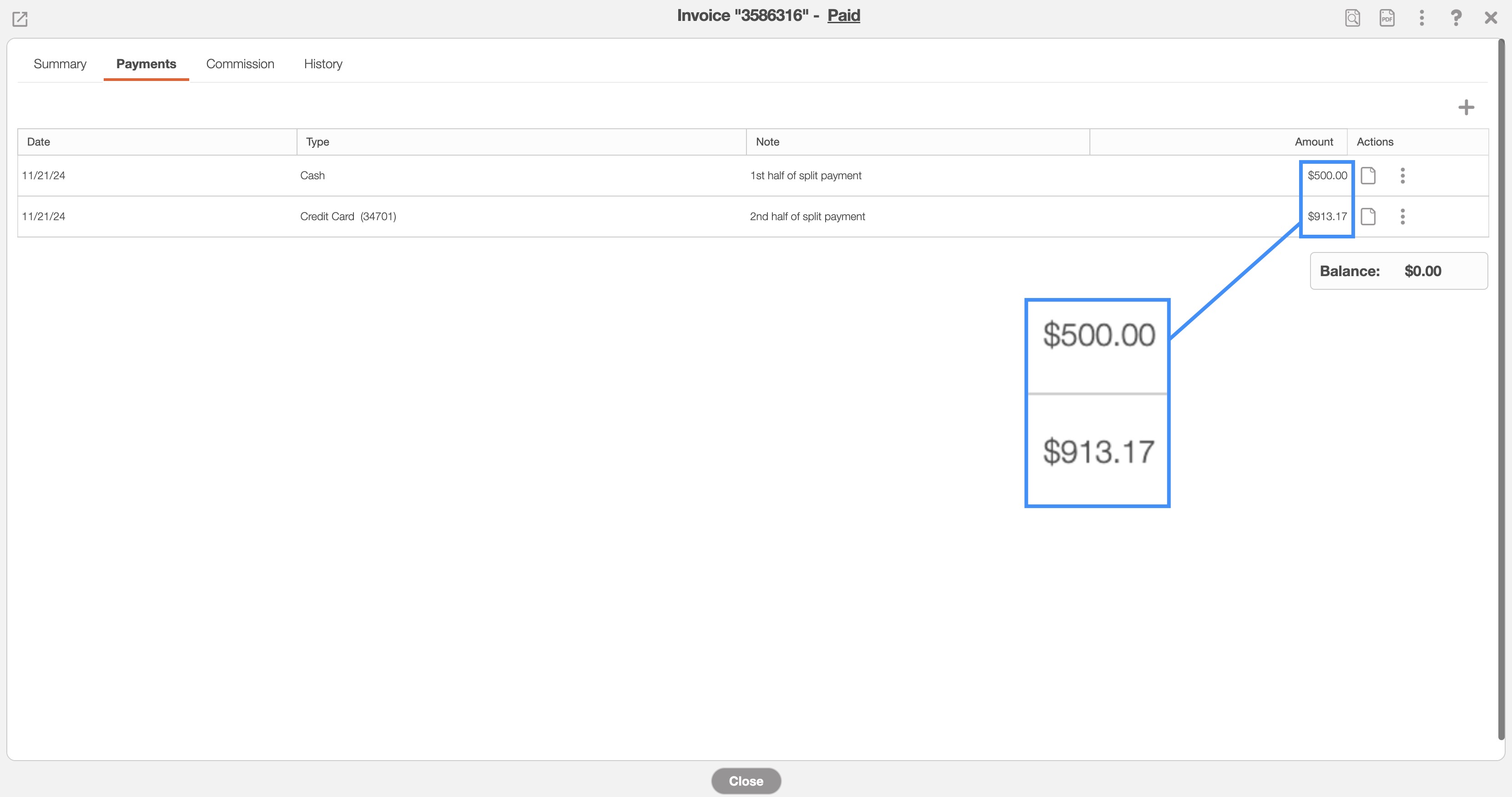Screen dimensions: 1512x797
Task: Click the help question mark icon
Action: tap(1456, 18)
